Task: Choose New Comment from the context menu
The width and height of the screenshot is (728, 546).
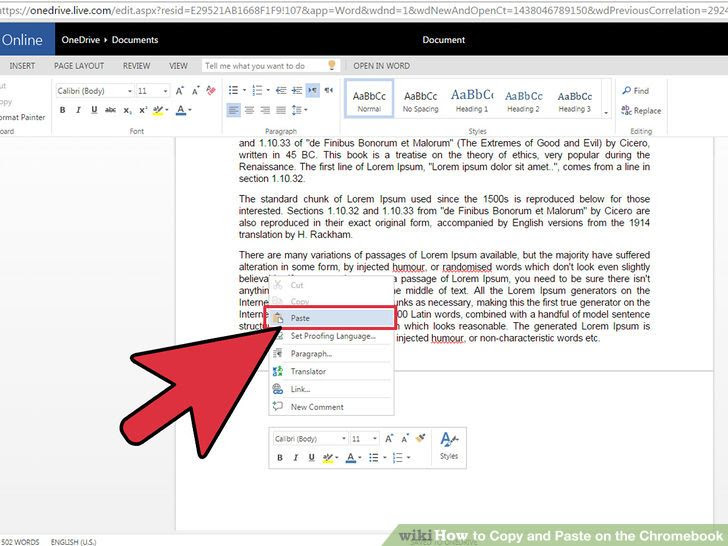Action: (331, 407)
